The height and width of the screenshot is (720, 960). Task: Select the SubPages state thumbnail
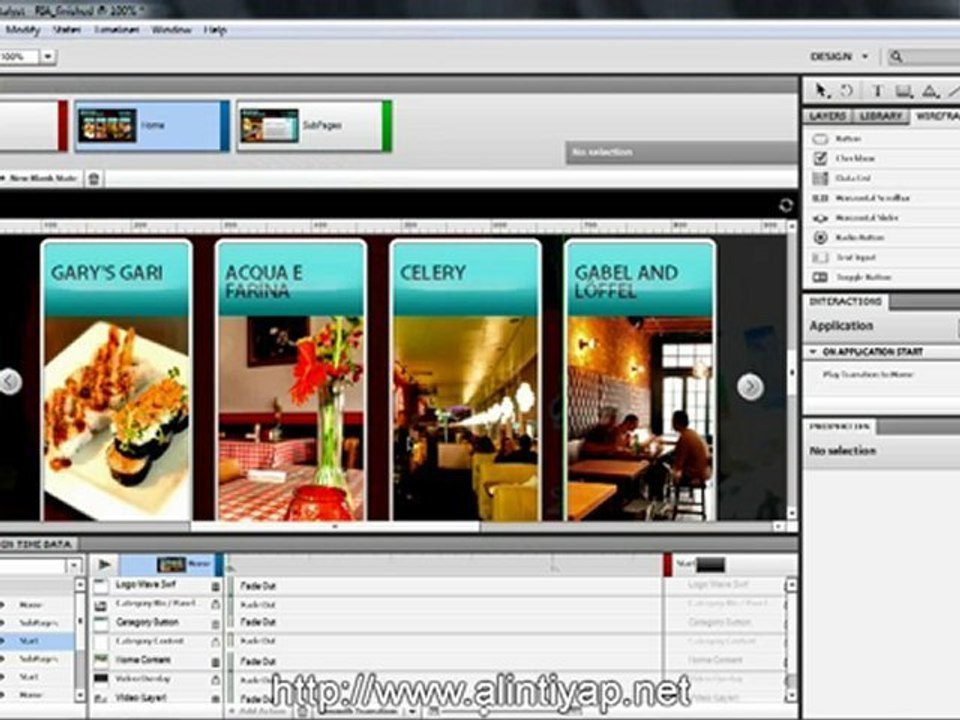pyautogui.click(x=313, y=126)
